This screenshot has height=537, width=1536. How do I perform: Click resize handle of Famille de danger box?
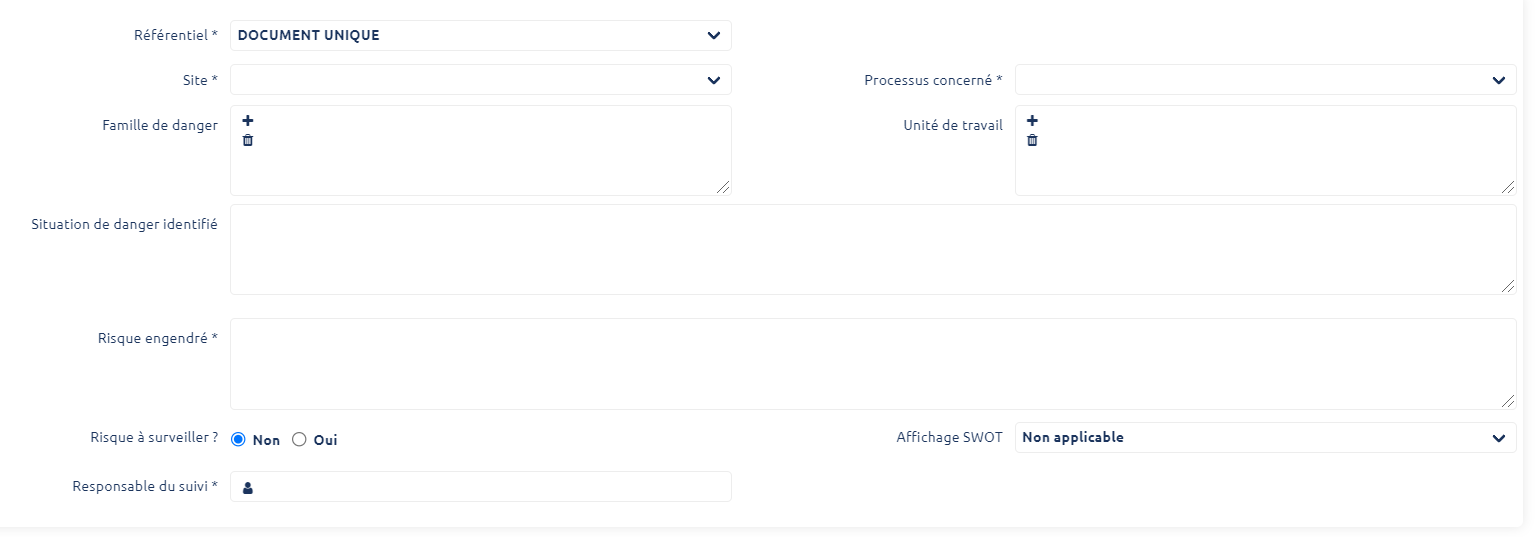point(723,187)
